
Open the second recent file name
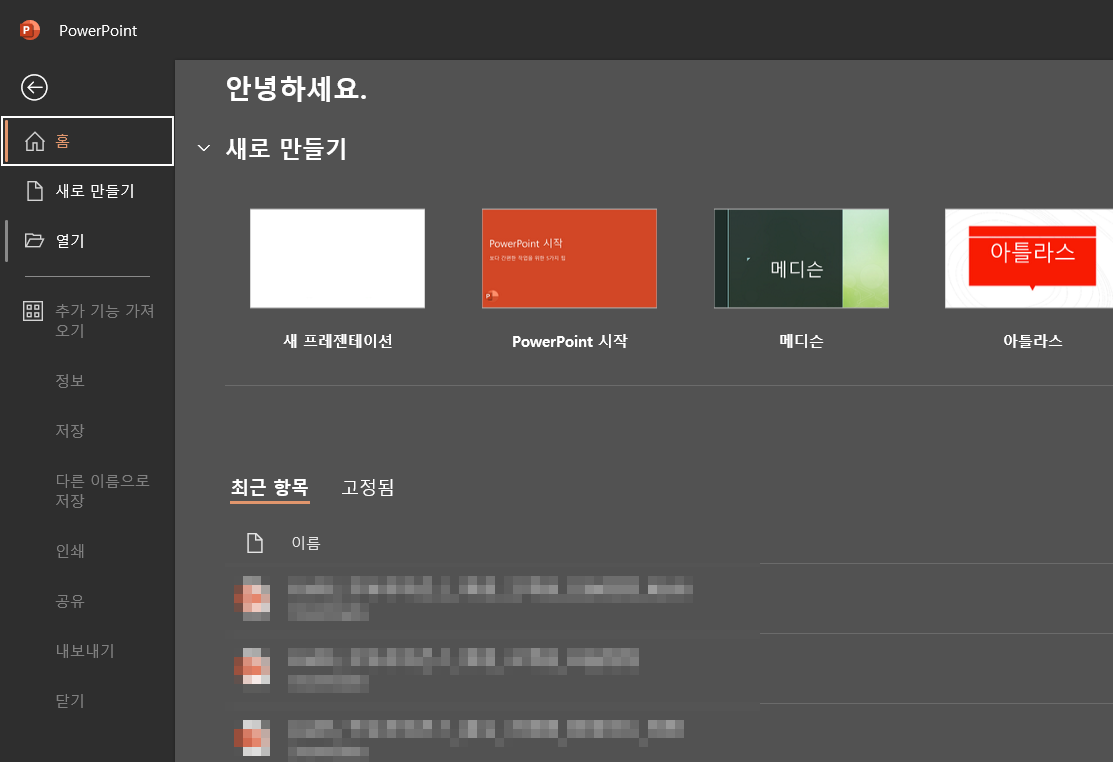point(463,661)
